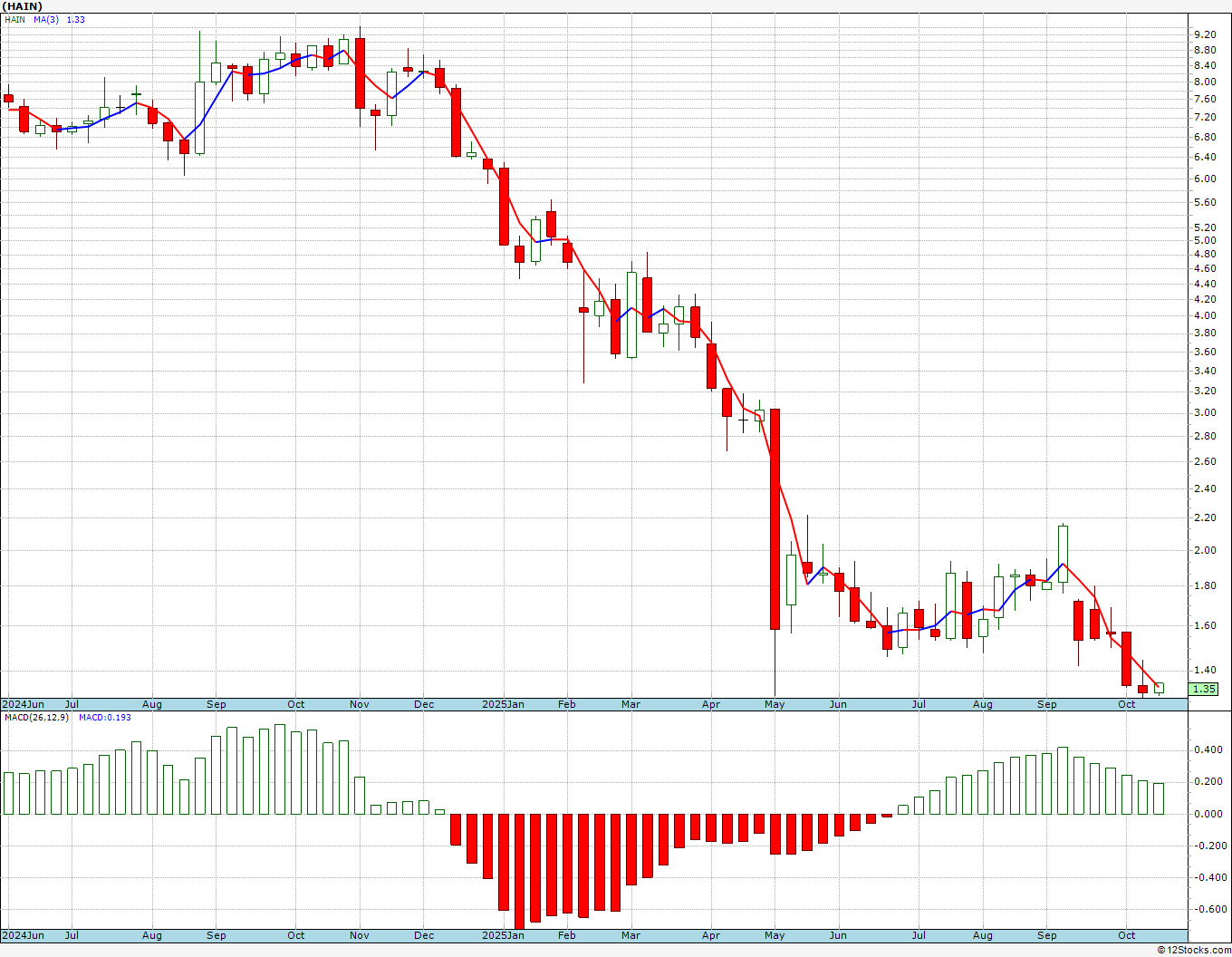The image size is (1232, 957).
Task: Click the 0.400 MACD axis label
Action: click(1208, 749)
